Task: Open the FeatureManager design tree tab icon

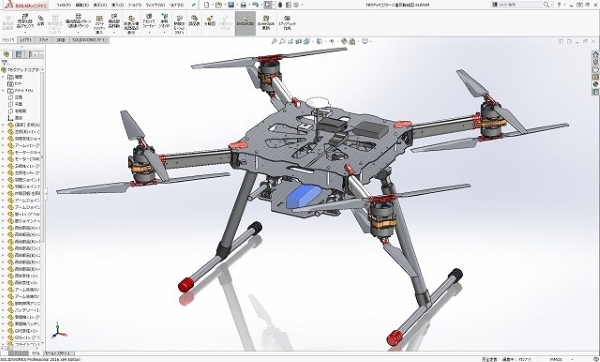Action: click(6, 54)
